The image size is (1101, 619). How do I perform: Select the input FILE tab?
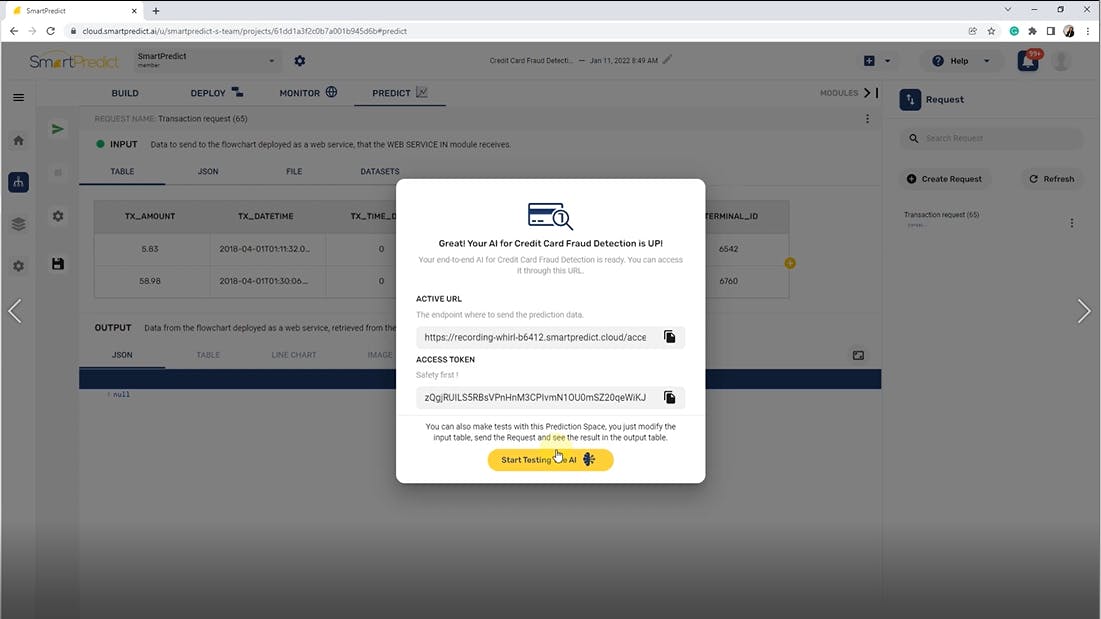click(x=294, y=171)
